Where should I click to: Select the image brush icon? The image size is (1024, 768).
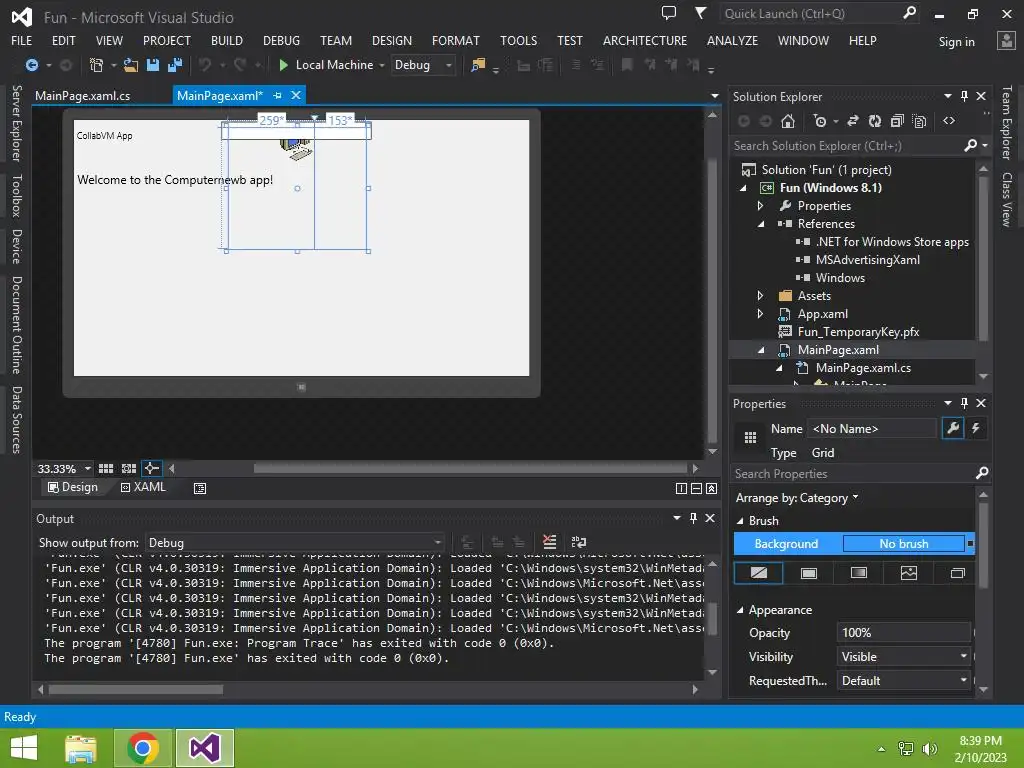tap(908, 573)
